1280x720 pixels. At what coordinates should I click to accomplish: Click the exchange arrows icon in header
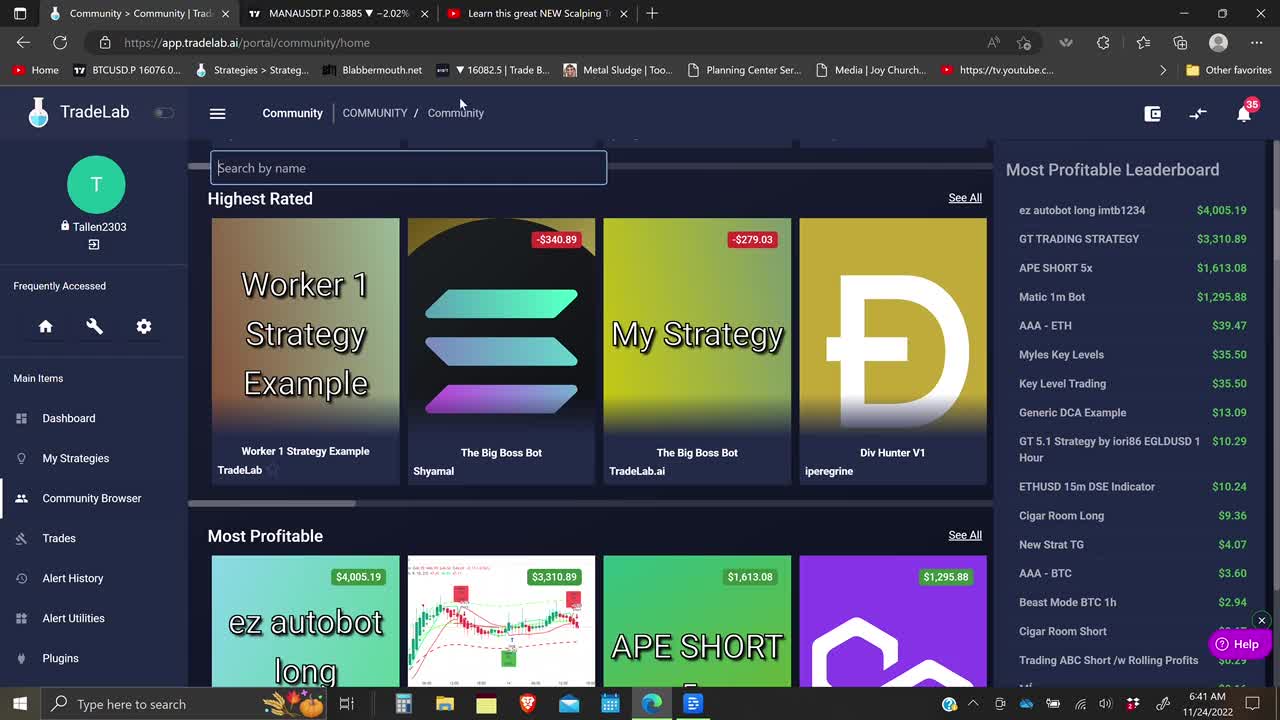point(1198,114)
